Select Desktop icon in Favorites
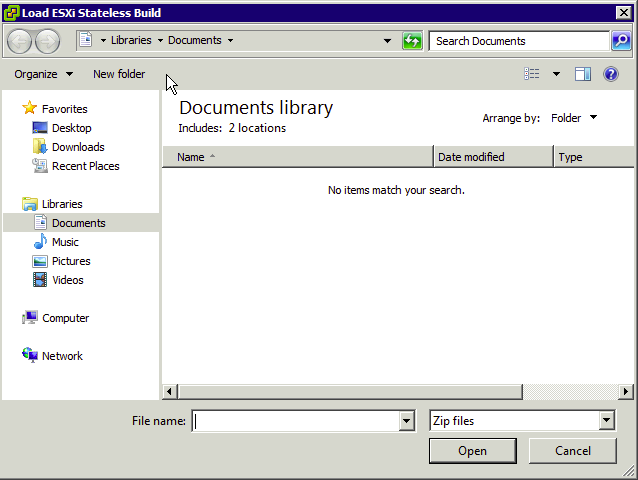 click(39, 128)
